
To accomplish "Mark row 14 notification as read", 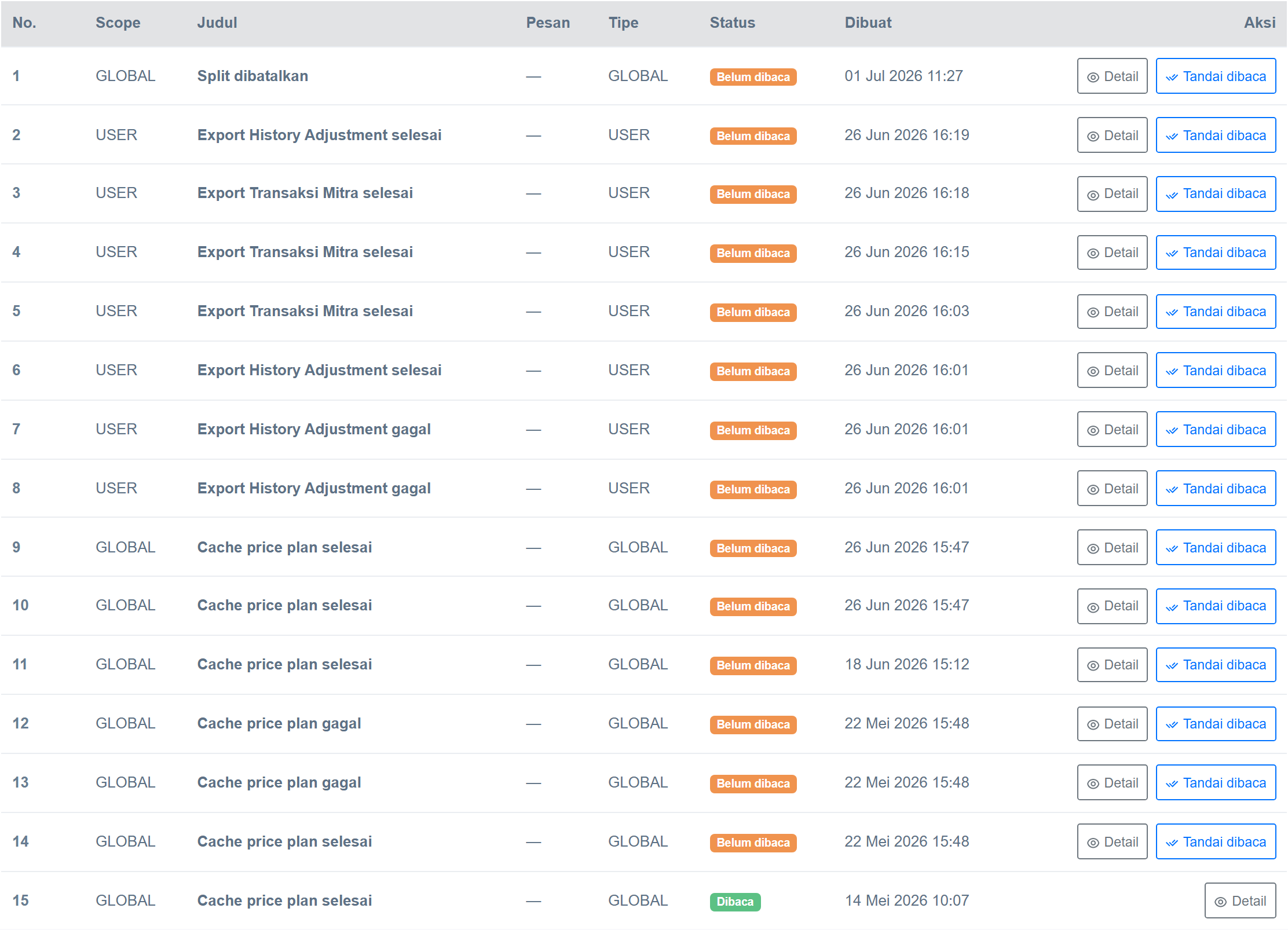I will (x=1216, y=841).
